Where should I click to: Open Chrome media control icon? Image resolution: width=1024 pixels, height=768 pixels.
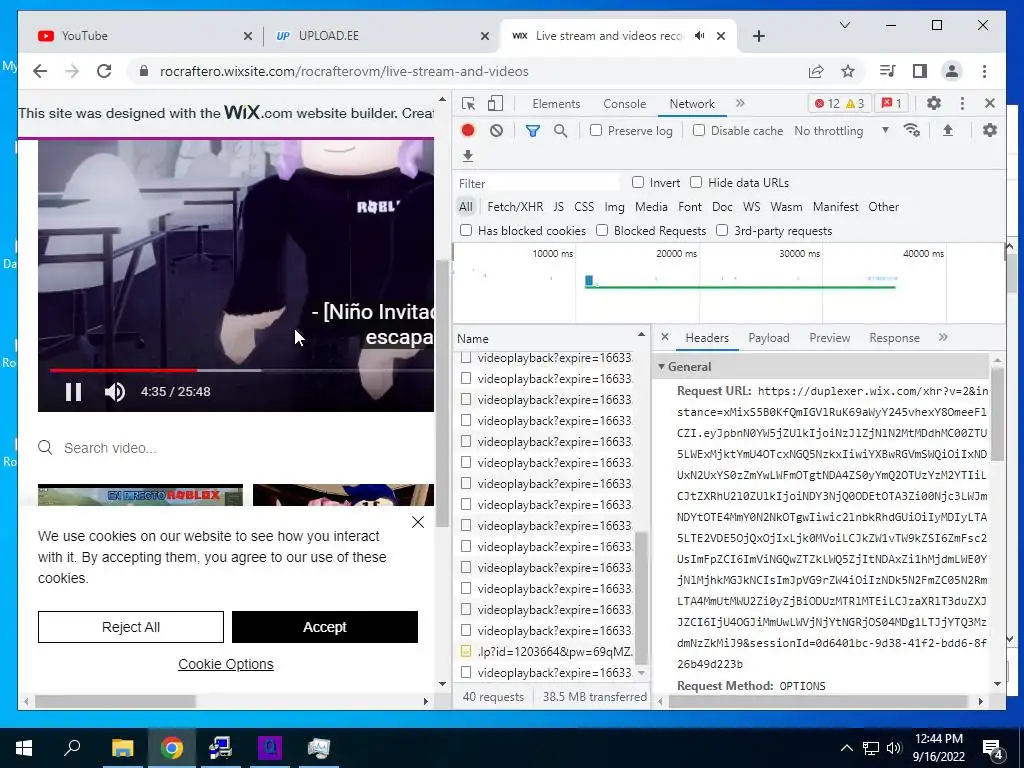pyautogui.click(x=888, y=71)
